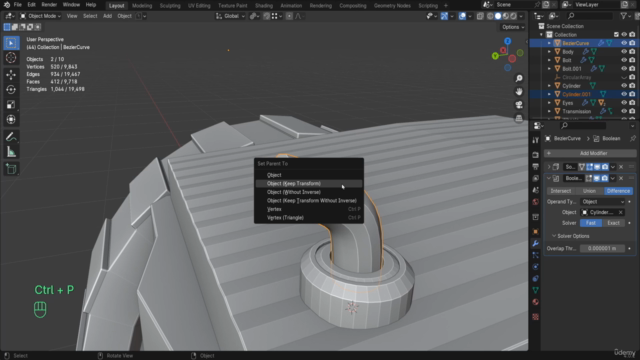Choose Object (Keep Transform) parent option

tap(309, 184)
